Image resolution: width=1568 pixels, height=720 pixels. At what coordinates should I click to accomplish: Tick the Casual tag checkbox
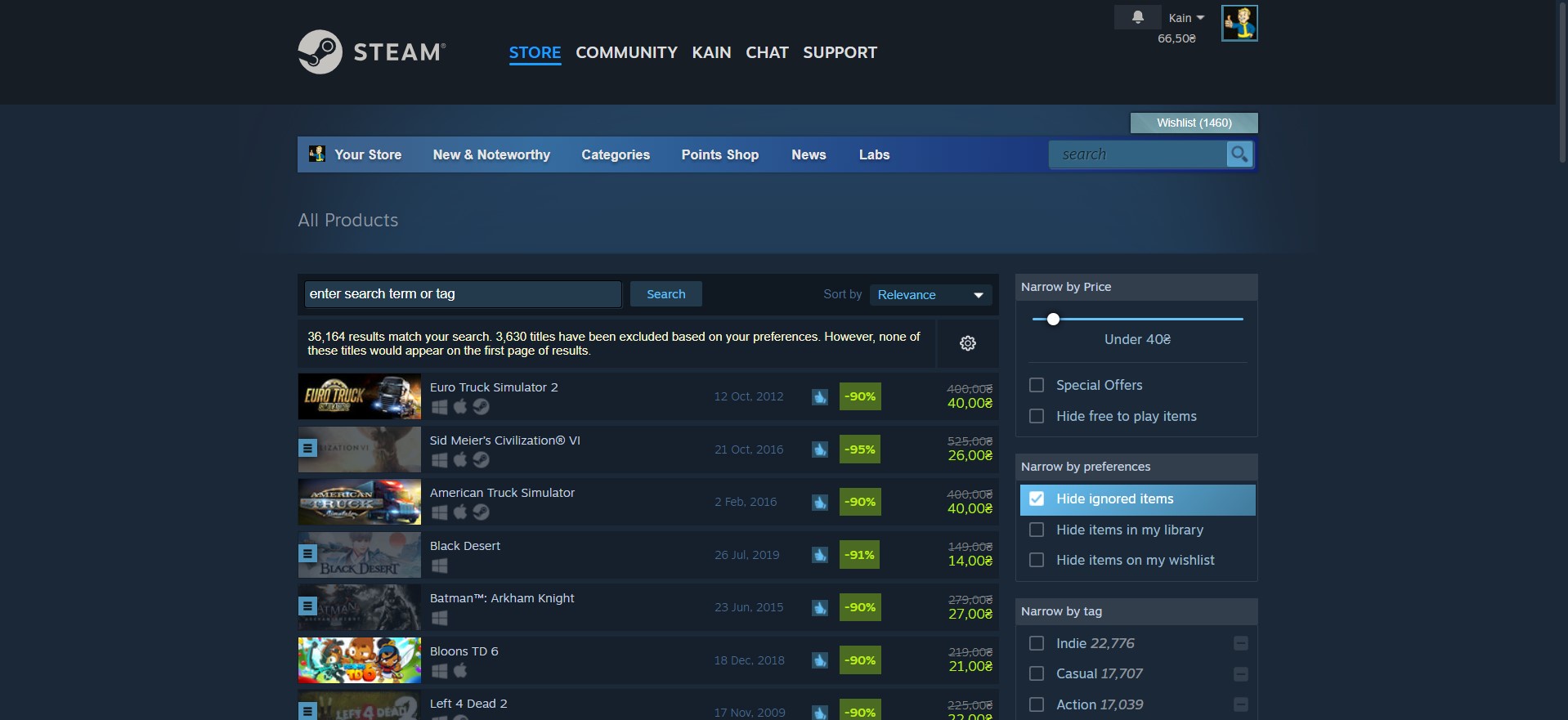(x=1037, y=673)
